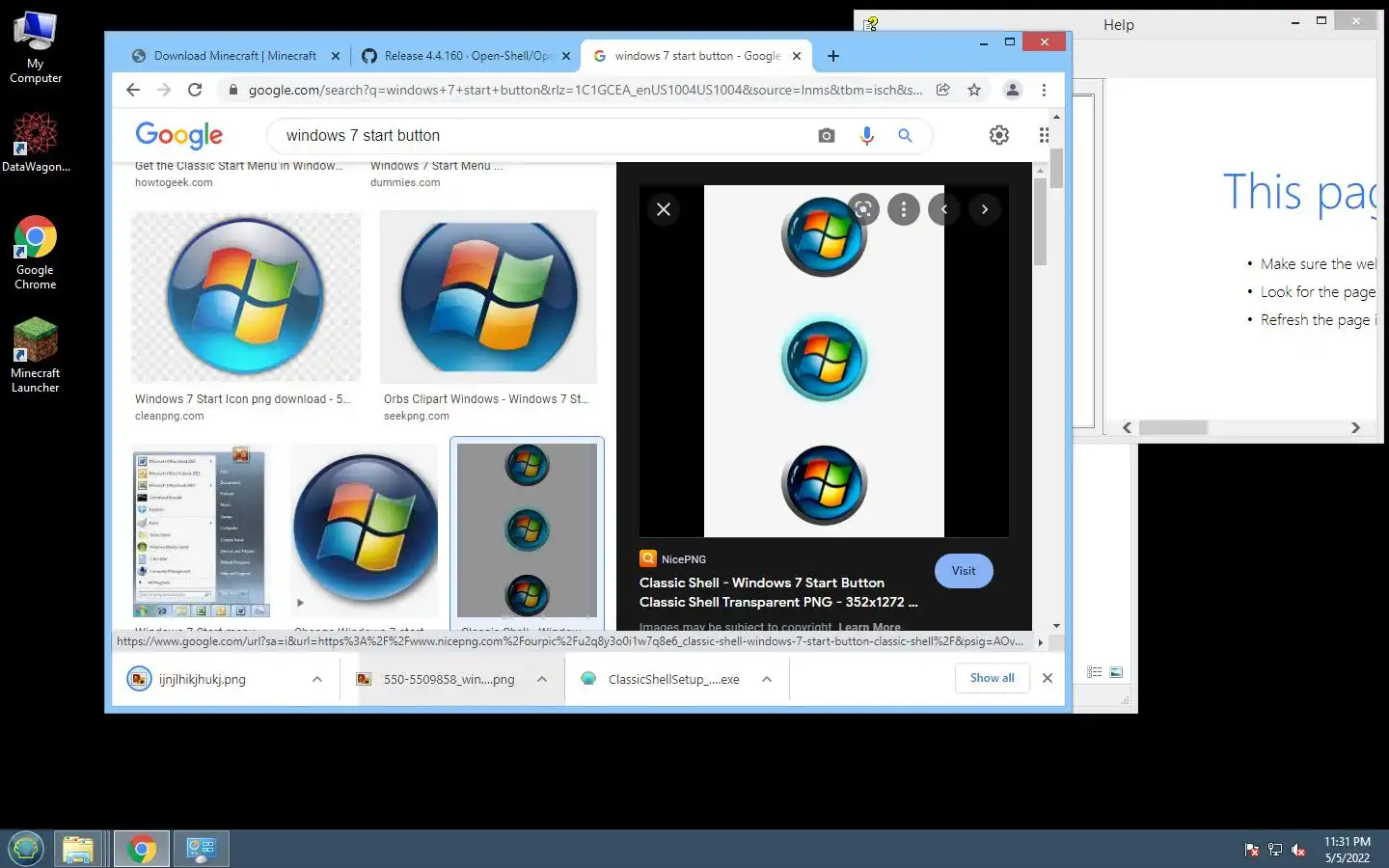The width and height of the screenshot is (1389, 868).
Task: Click Control Panel taskbar icon
Action: point(201,849)
